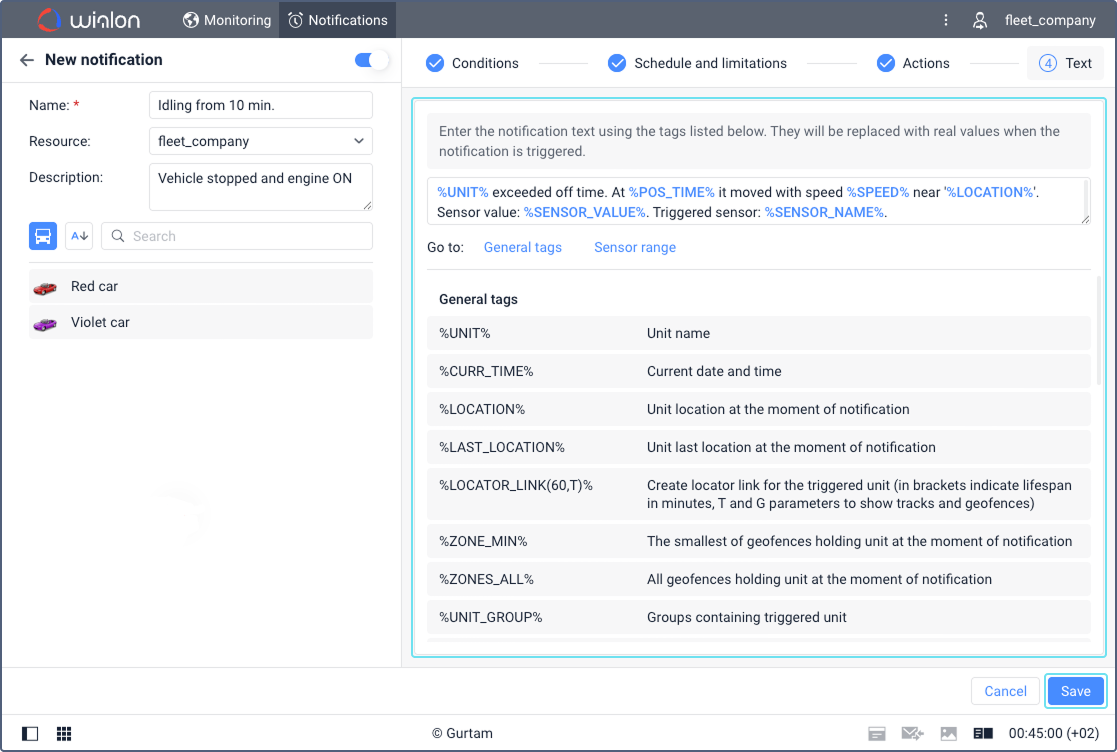Click the units bus icon button

coord(43,236)
